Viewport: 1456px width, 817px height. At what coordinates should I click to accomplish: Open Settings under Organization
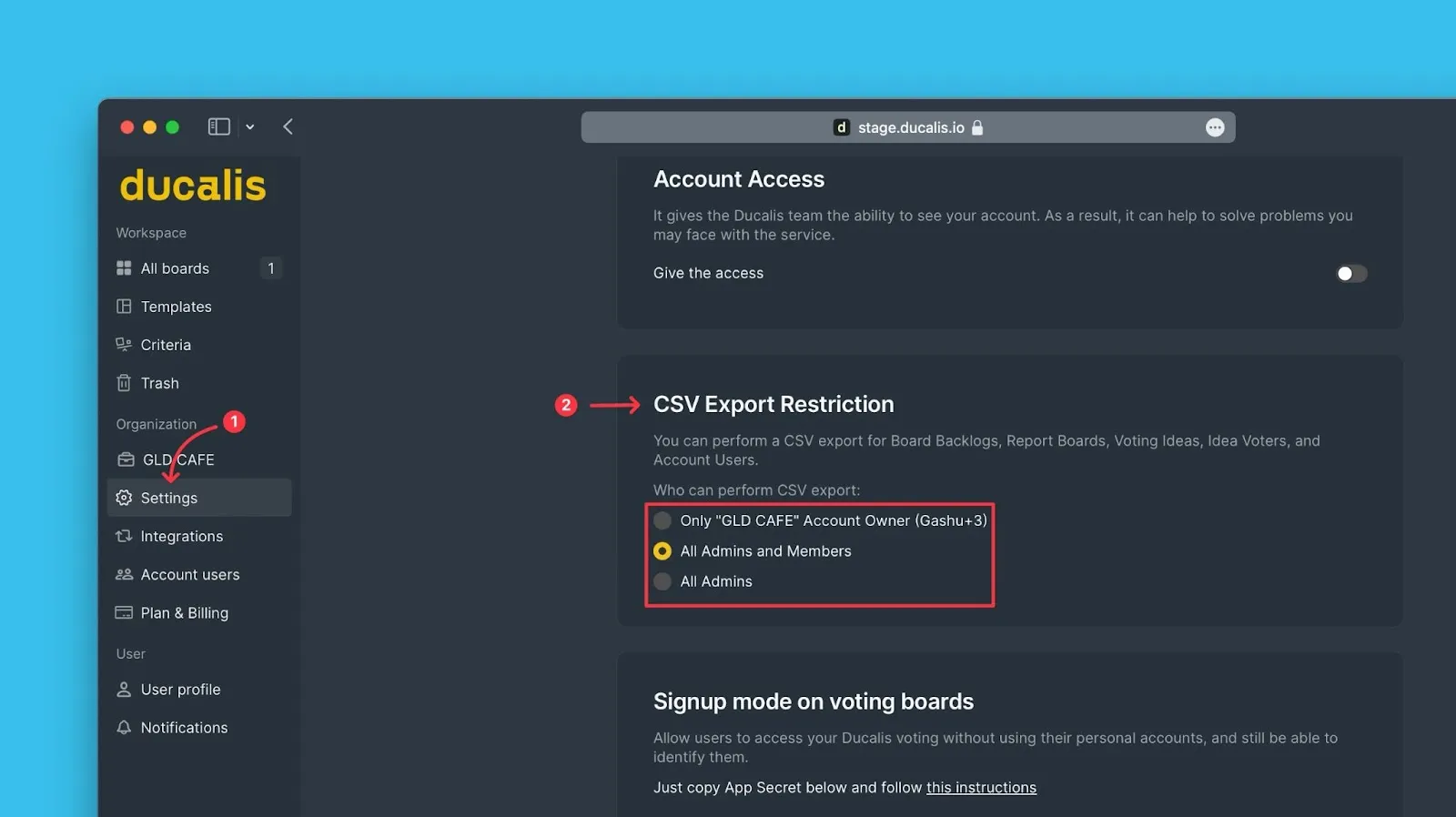coord(168,498)
